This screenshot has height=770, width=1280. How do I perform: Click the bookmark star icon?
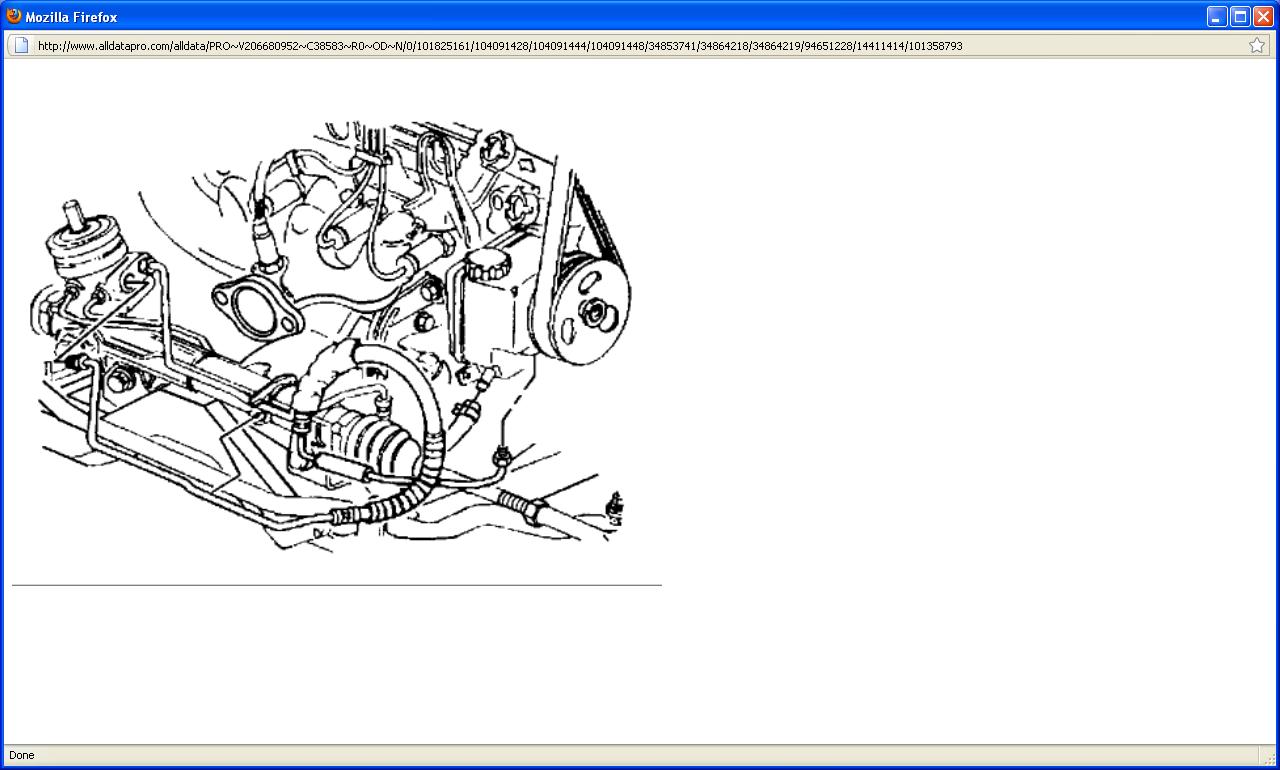click(x=1257, y=45)
